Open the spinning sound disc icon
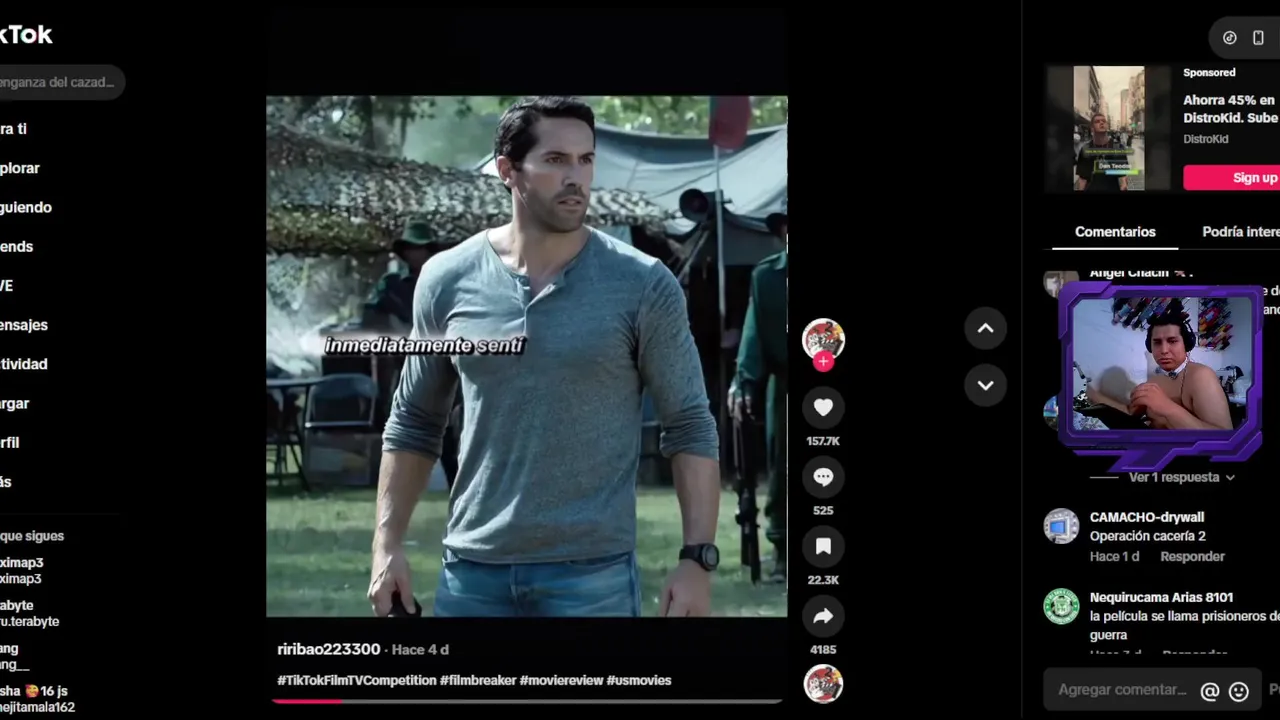Viewport: 1280px width, 720px height. 823,684
